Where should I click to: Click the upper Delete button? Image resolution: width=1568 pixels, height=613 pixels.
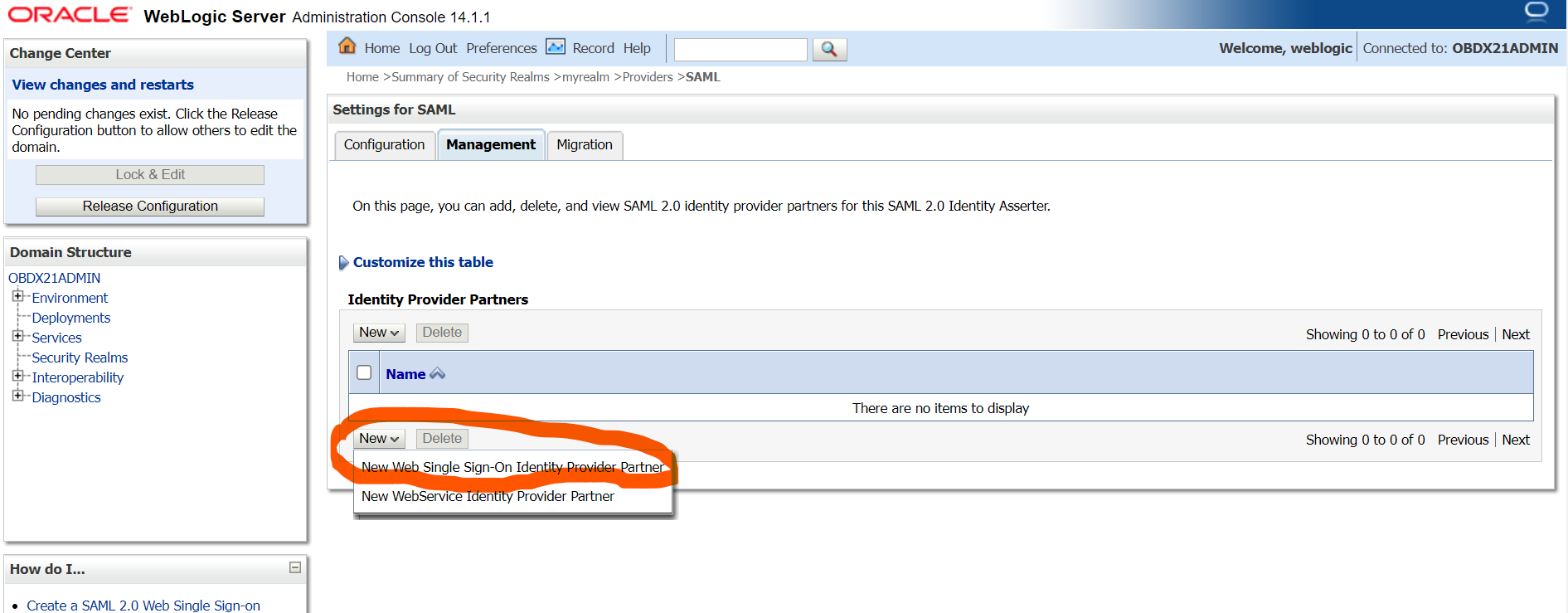(x=442, y=333)
